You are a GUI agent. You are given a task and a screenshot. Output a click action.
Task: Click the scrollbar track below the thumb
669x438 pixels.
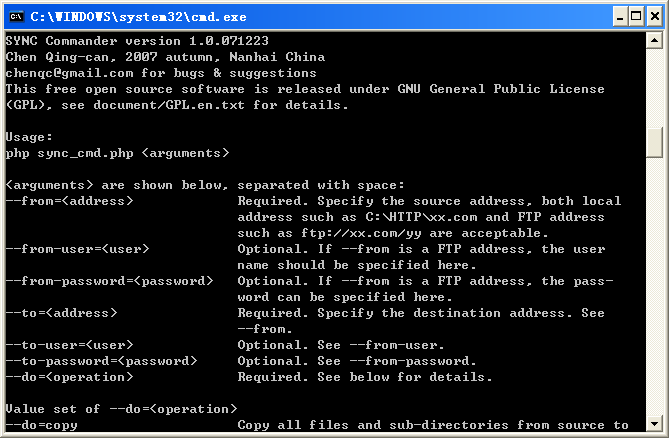[x=654, y=286]
